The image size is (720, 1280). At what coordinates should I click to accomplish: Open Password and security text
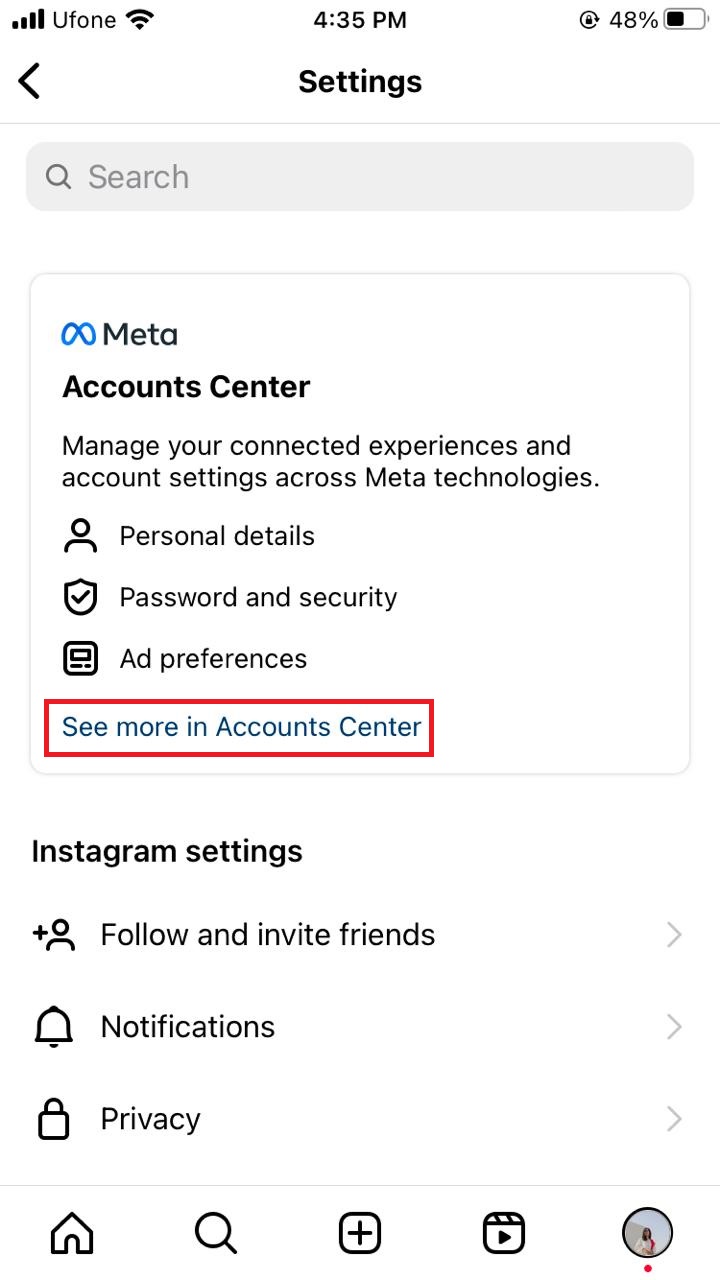coord(258,597)
